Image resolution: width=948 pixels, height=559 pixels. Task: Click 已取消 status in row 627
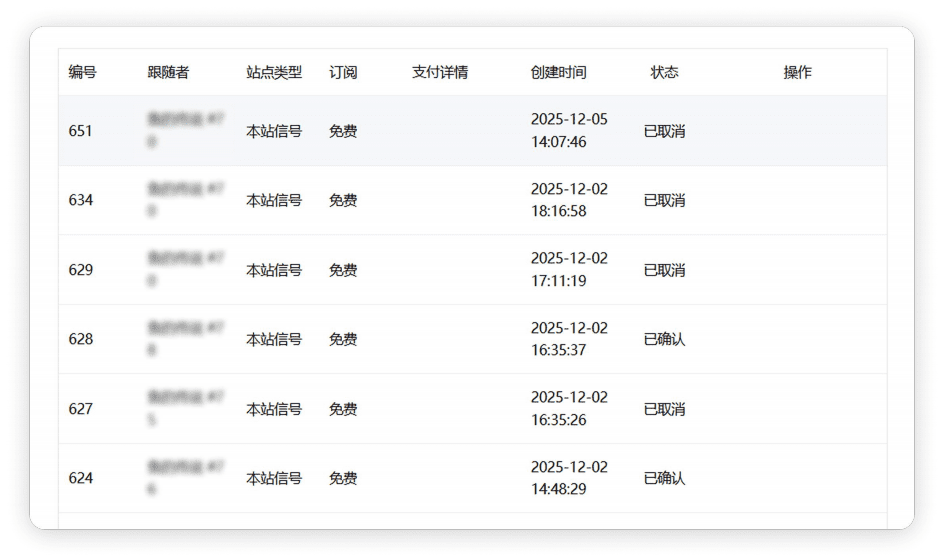click(x=664, y=409)
